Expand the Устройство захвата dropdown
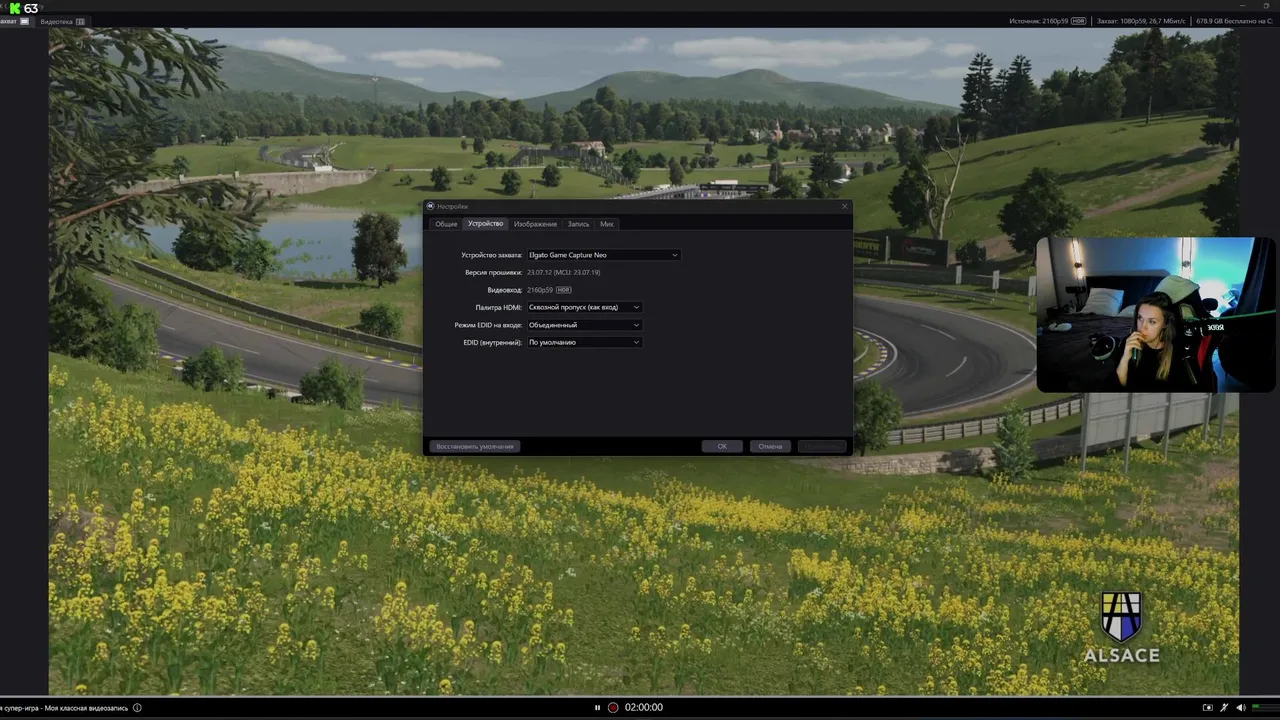This screenshot has height=720, width=1280. tap(603, 255)
